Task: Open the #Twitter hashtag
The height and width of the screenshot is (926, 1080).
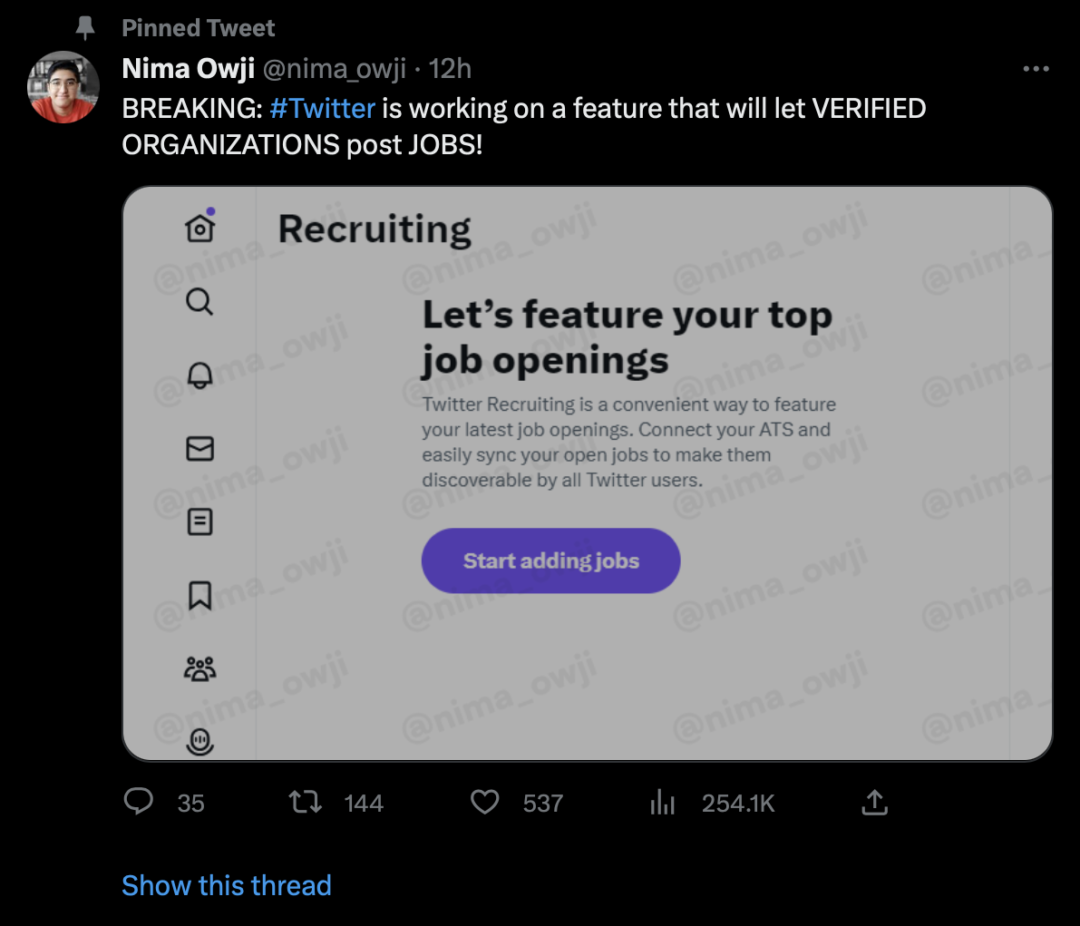Action: (x=322, y=108)
